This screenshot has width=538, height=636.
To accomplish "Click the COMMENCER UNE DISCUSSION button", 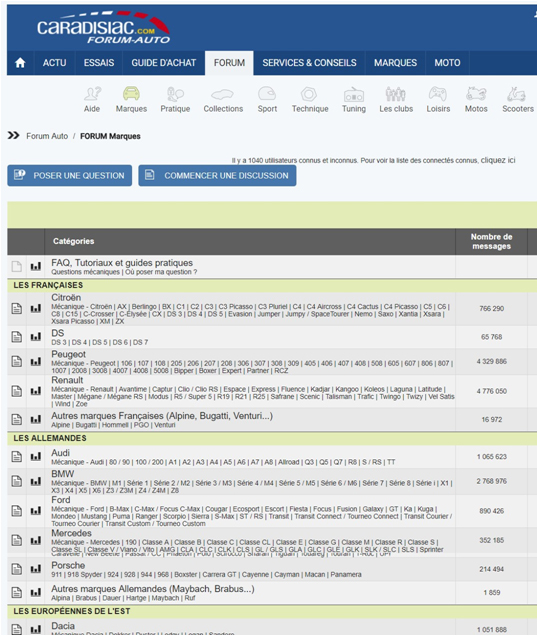I will coord(217,176).
